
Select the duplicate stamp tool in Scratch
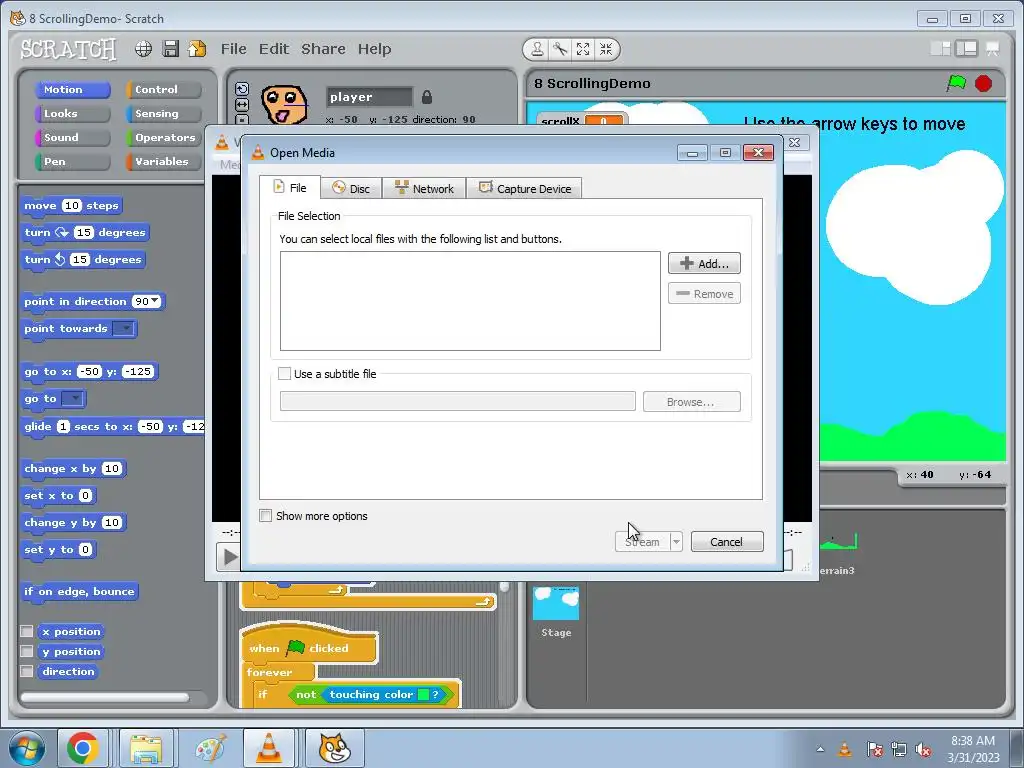coord(537,49)
